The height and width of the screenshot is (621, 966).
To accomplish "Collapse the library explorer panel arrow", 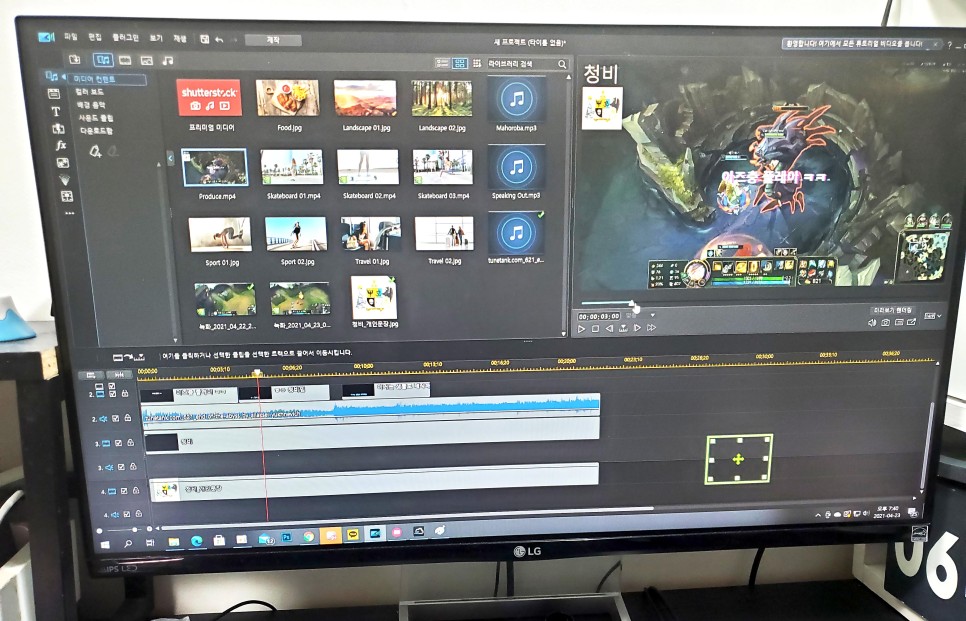I will (x=171, y=158).
